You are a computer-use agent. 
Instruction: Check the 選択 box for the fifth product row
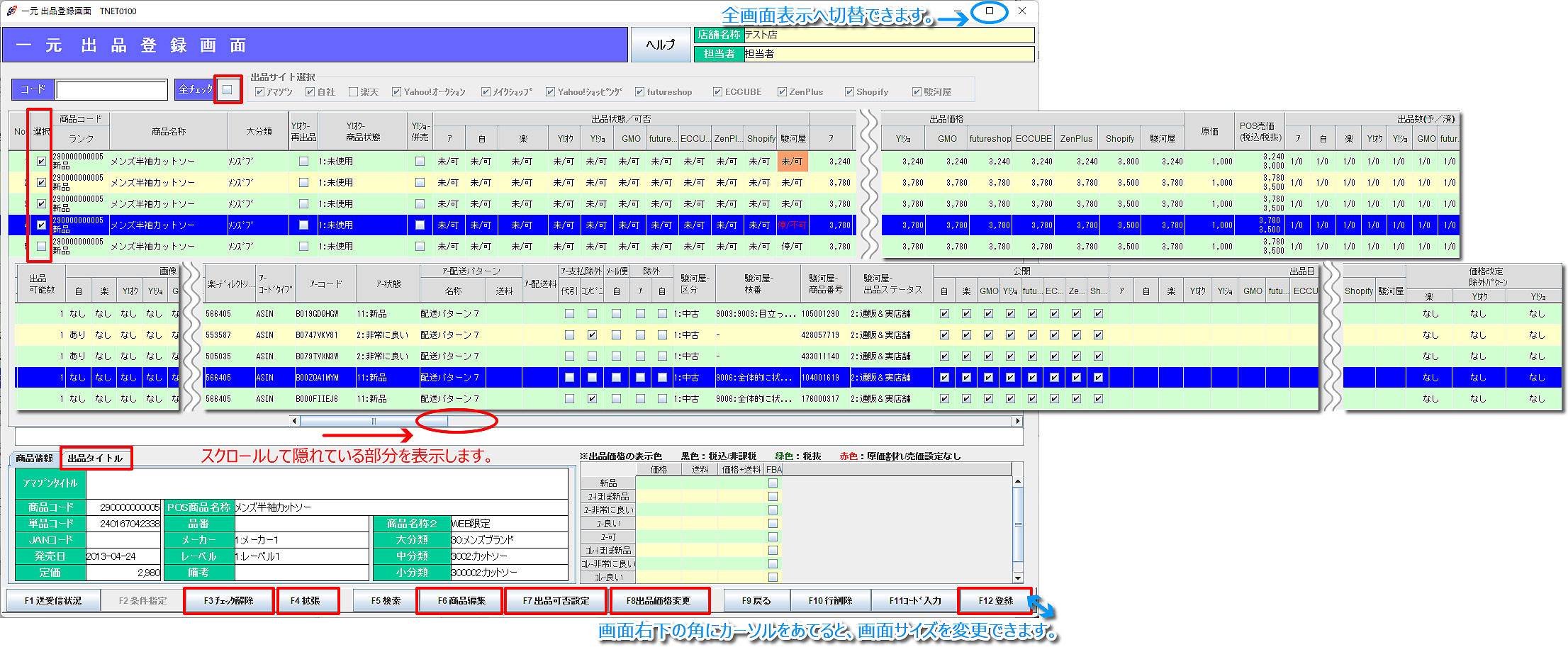pyautogui.click(x=41, y=247)
